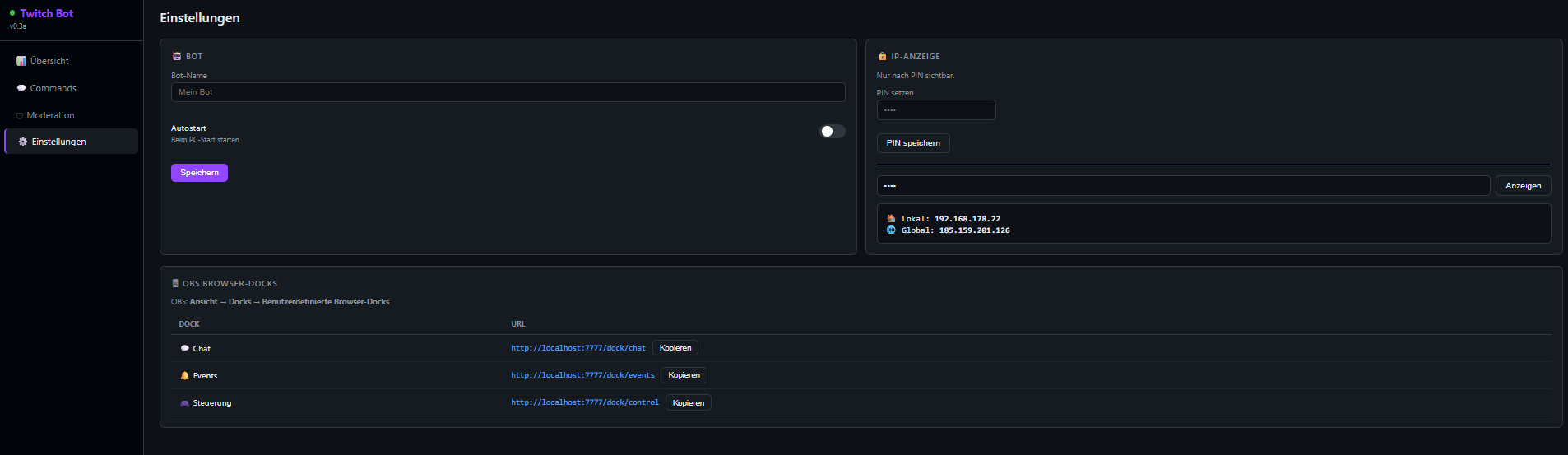Viewport: 1568px width, 455px height.
Task: Click the PIN entry field beside Anzeigen
Action: (1183, 186)
